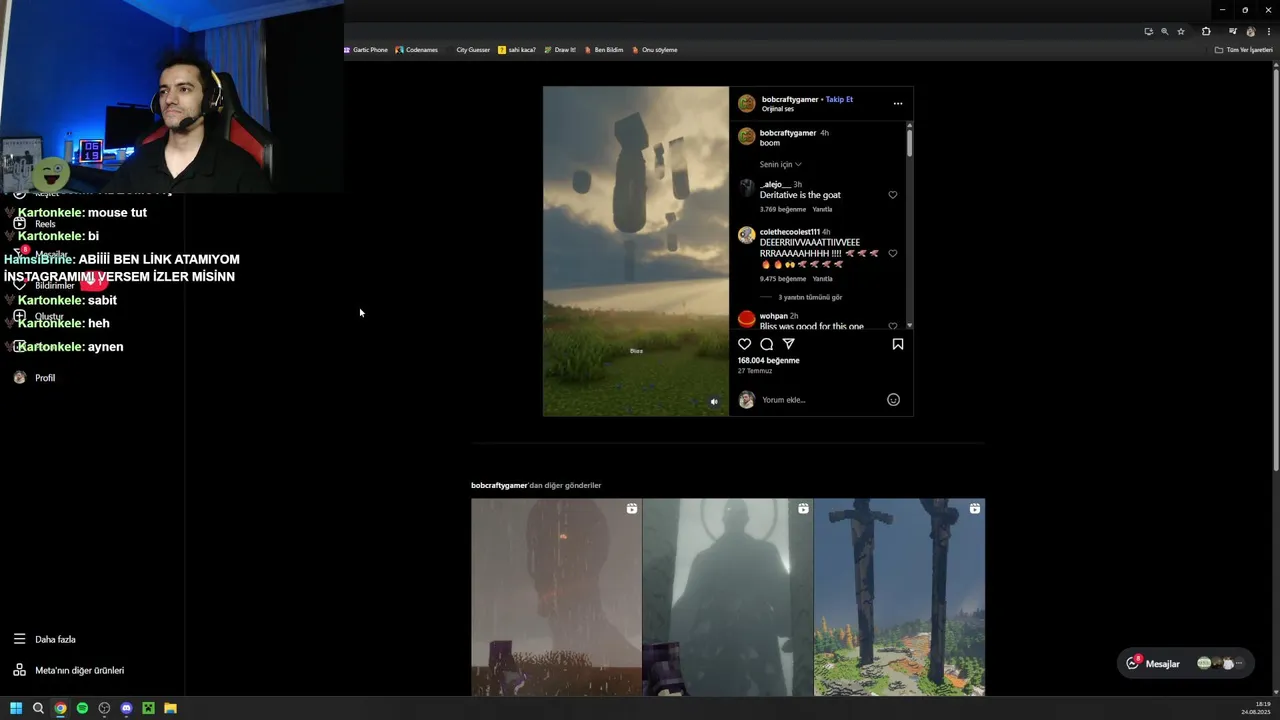This screenshot has width=1280, height=720.
Task: Open 'Draw It!' bookmark
Action: 560,49
